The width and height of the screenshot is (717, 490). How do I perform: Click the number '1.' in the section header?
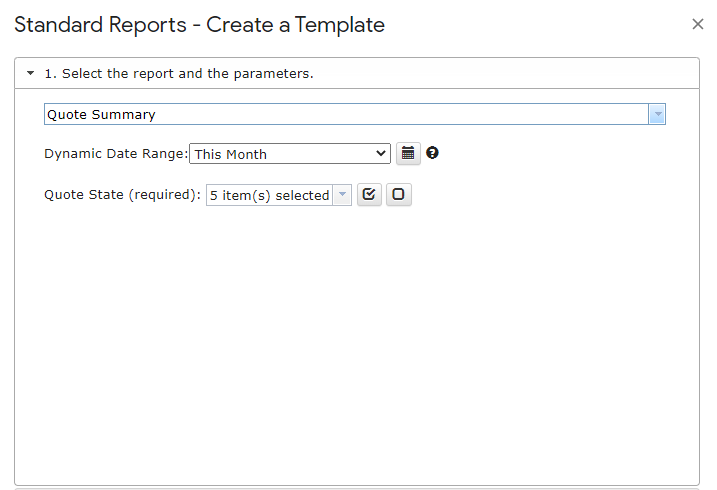click(50, 74)
